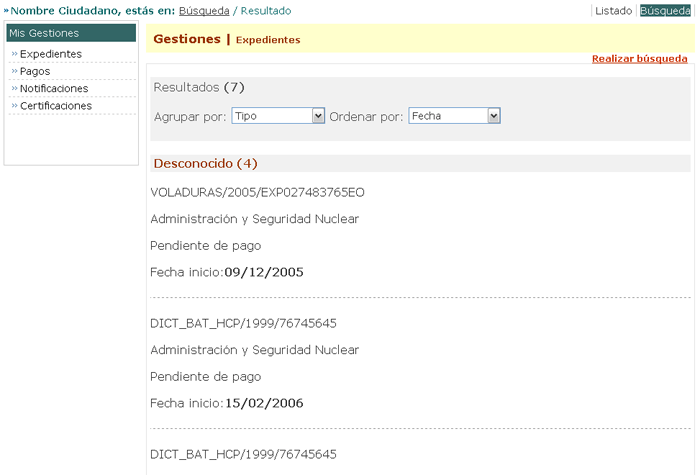
Task: Click the arrow icon before Notificaciones
Action: point(14,88)
